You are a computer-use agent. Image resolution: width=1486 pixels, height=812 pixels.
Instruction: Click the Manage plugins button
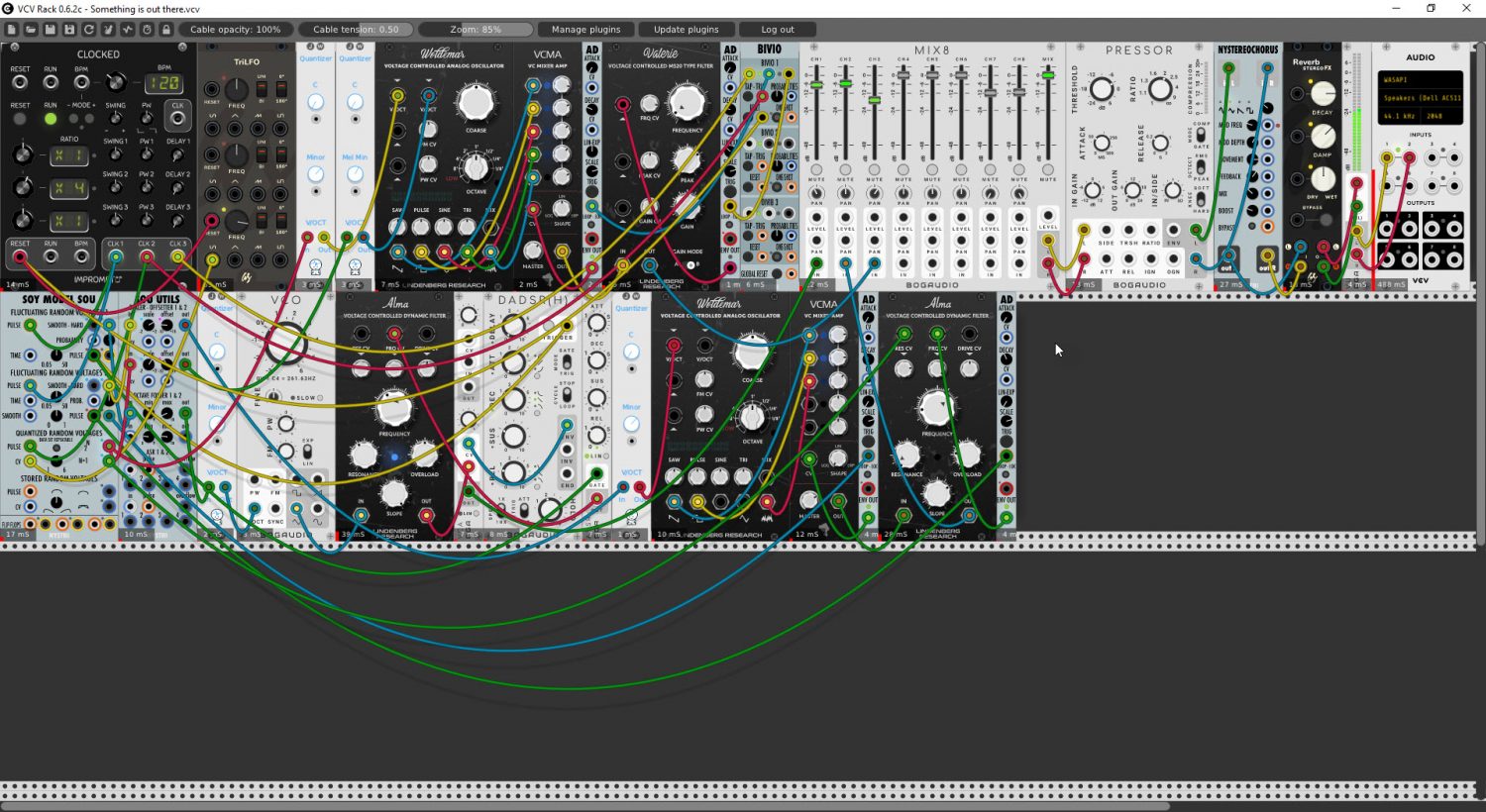(585, 30)
